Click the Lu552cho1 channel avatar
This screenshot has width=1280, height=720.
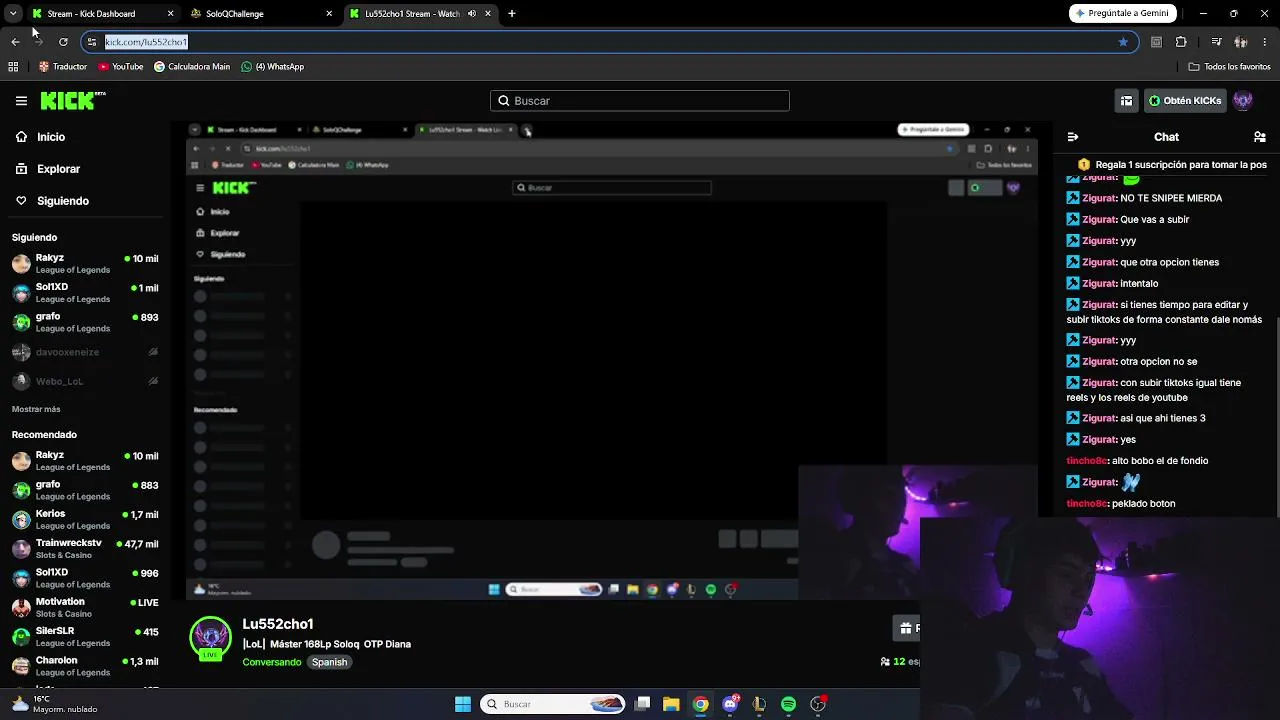click(210, 638)
